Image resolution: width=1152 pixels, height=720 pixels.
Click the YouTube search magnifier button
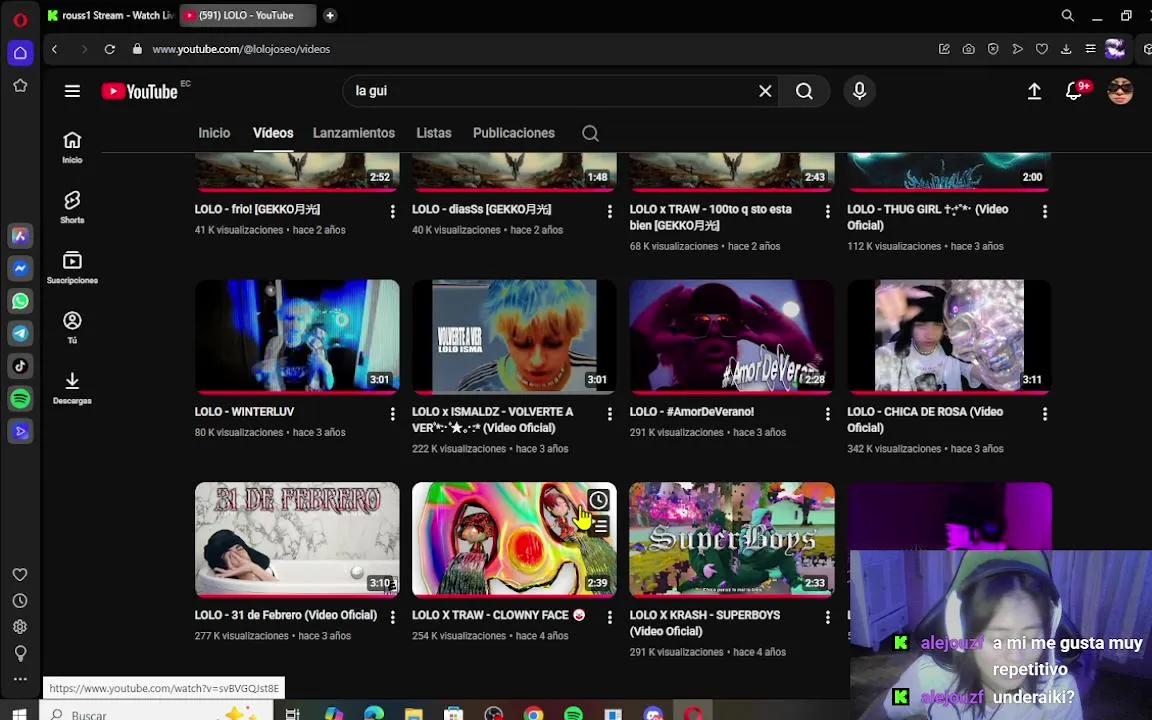coord(804,91)
